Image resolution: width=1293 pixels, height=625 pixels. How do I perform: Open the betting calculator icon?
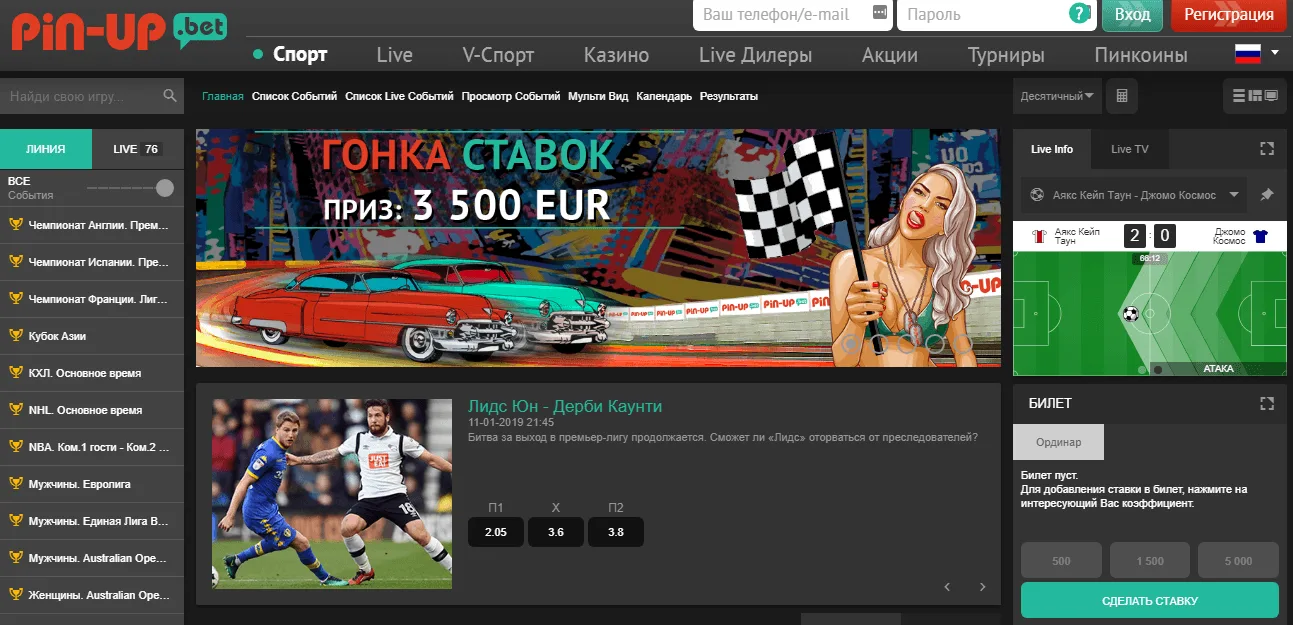point(1122,96)
